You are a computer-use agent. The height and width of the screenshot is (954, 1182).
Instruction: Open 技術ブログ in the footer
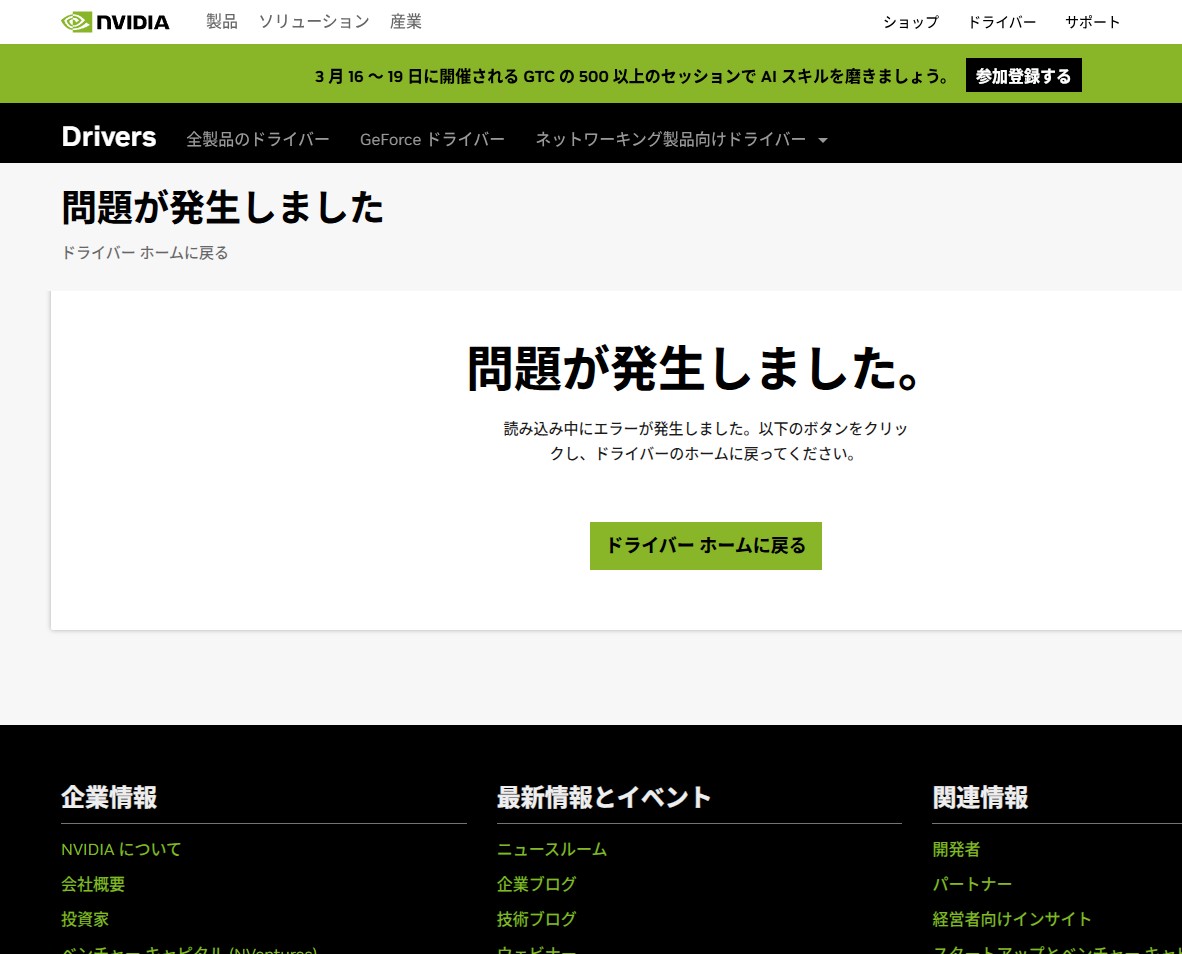pos(535,919)
